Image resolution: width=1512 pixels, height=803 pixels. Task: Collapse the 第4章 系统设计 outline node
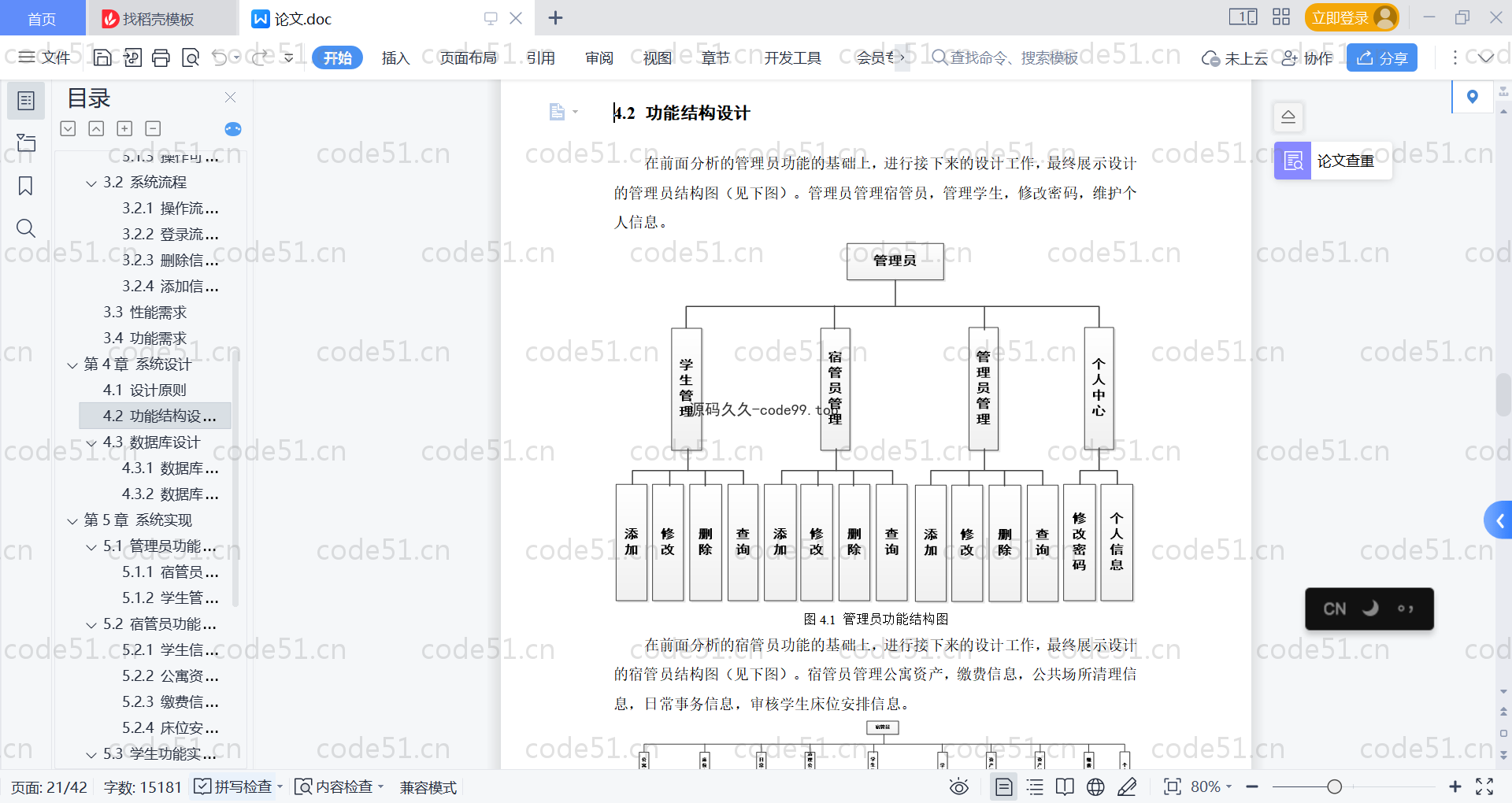[x=72, y=365]
